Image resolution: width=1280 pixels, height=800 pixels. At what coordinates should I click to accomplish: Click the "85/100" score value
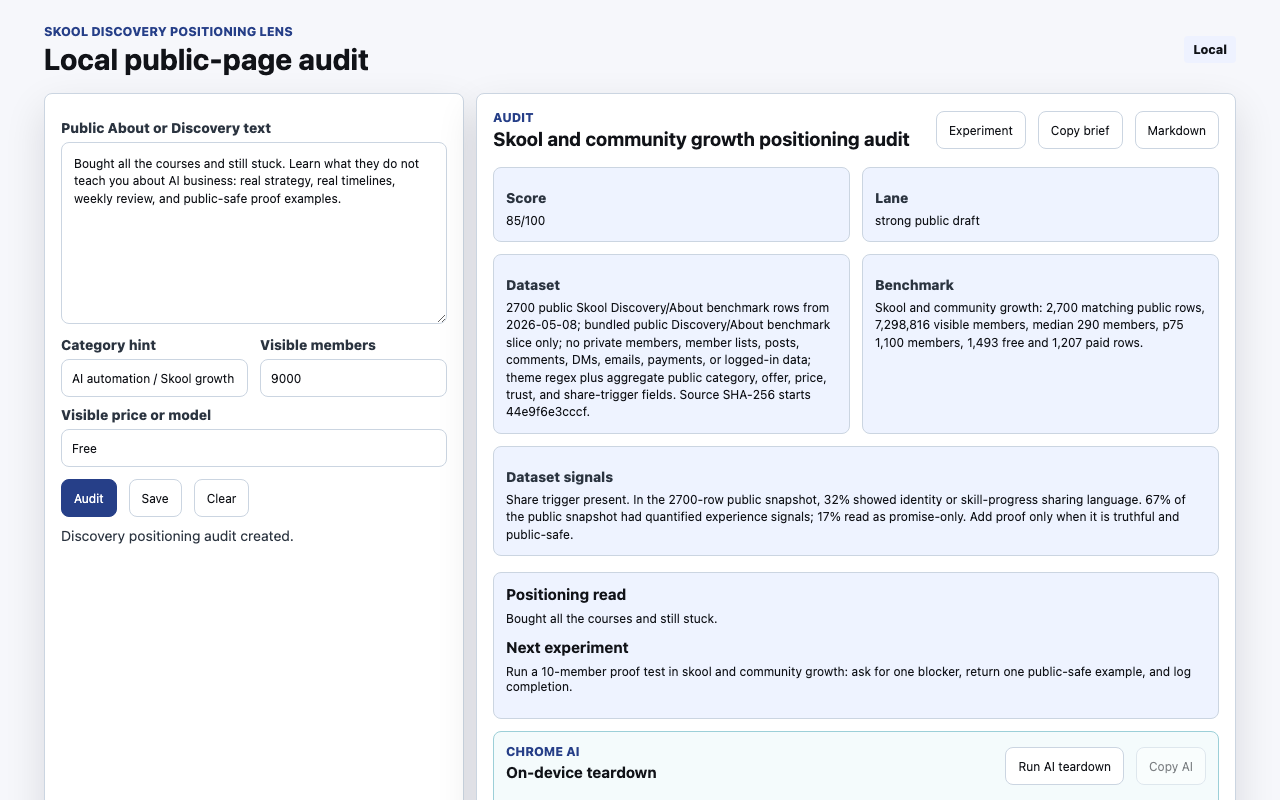click(526, 220)
